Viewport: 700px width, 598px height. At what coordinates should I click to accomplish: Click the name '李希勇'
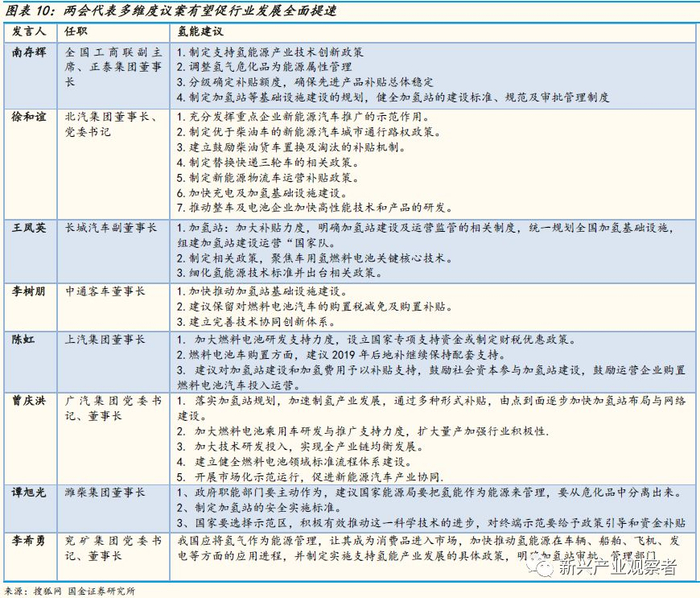click(x=29, y=541)
